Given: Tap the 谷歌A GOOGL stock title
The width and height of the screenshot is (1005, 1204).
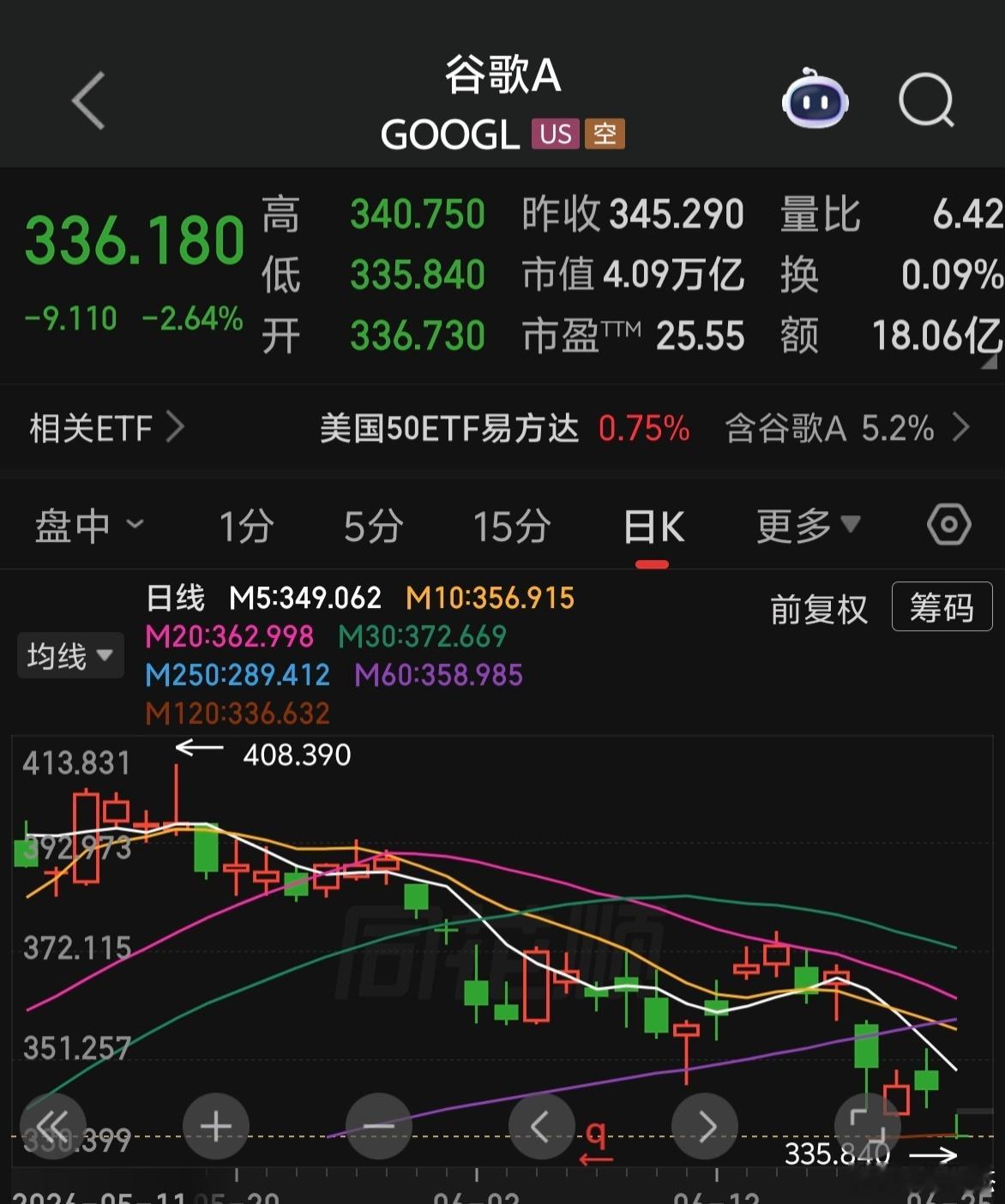Looking at the screenshot, I should (x=502, y=103).
